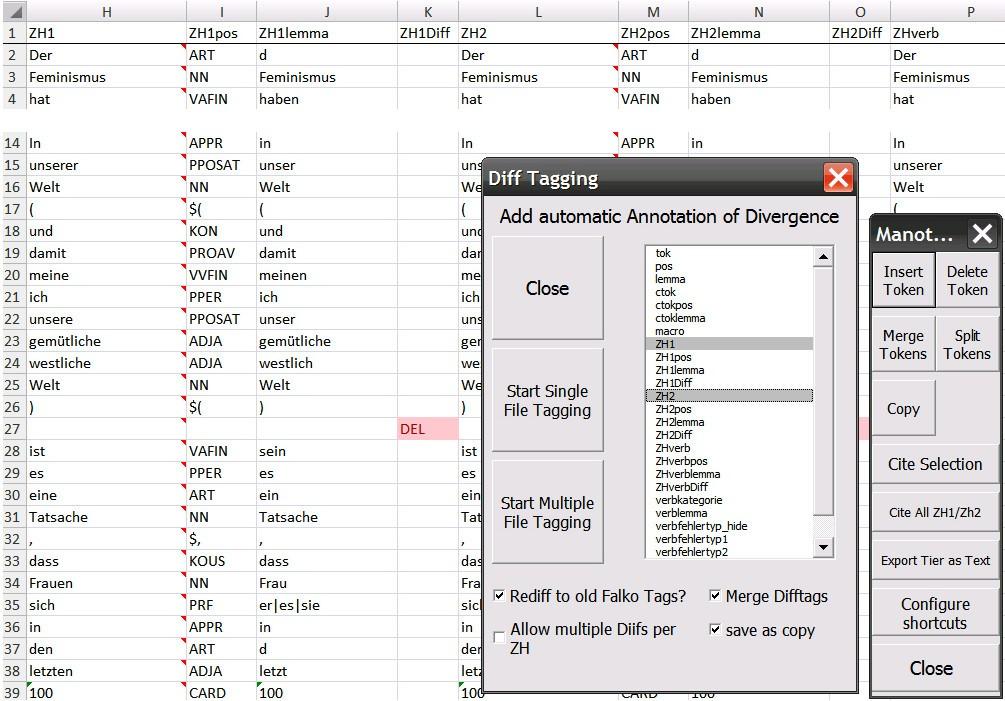Toggle the save as copy checkbox
This screenshot has width=1005, height=701.
click(x=715, y=630)
